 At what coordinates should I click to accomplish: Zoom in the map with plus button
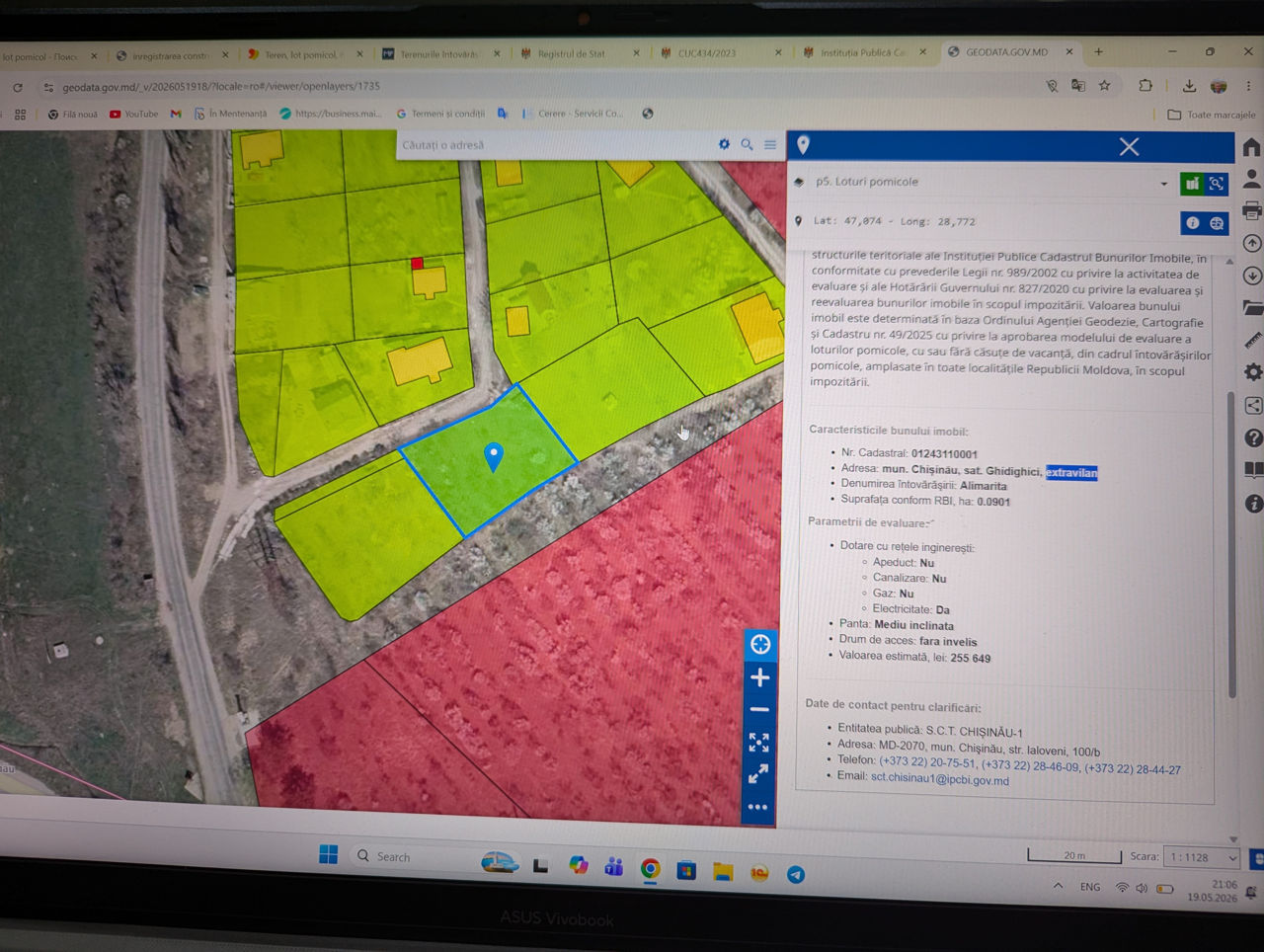[760, 677]
